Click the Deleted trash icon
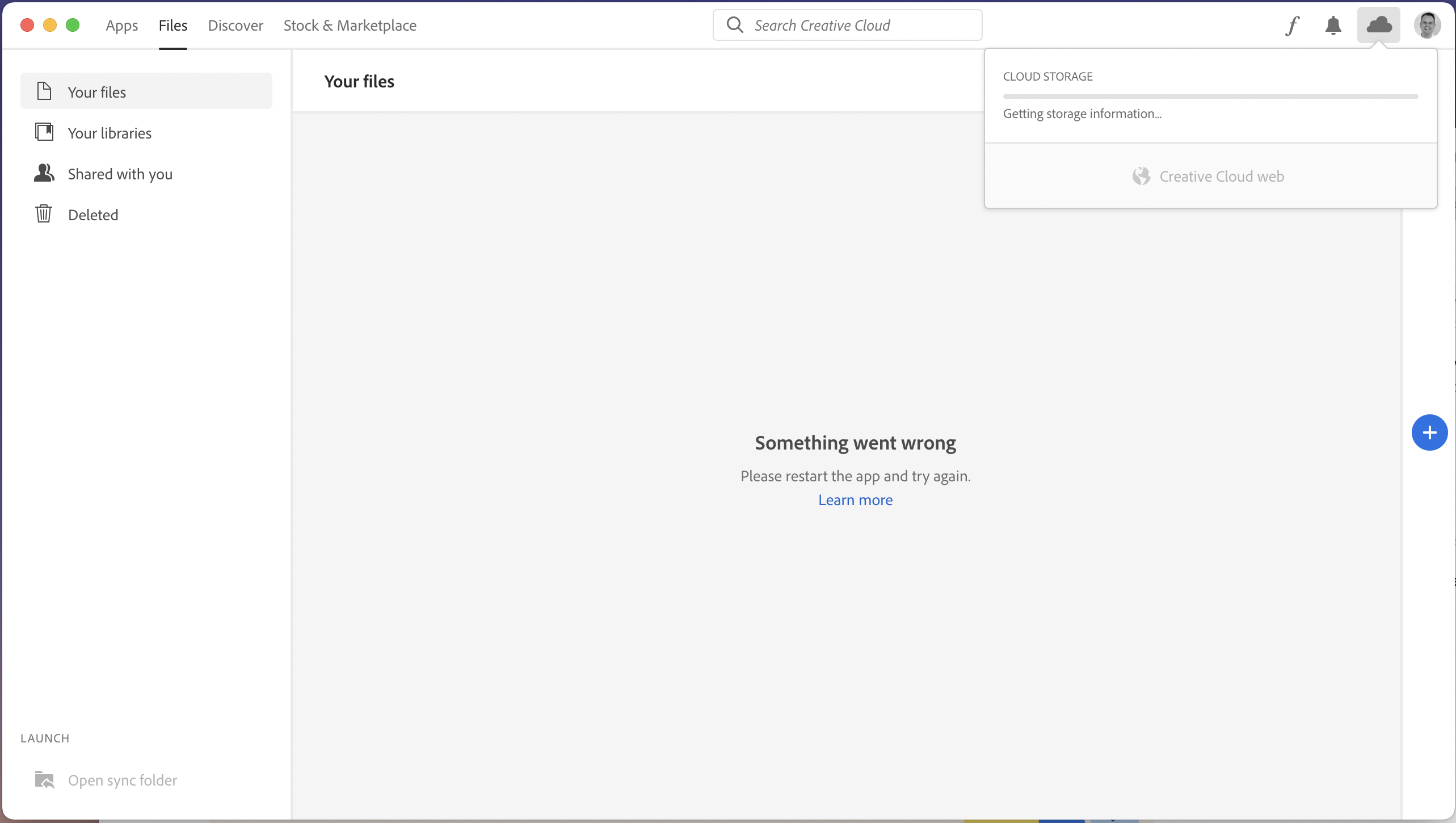This screenshot has height=823, width=1456. [x=44, y=214]
